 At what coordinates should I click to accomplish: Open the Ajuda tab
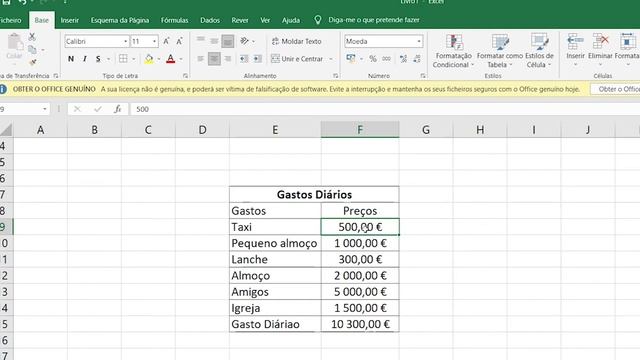(x=291, y=20)
